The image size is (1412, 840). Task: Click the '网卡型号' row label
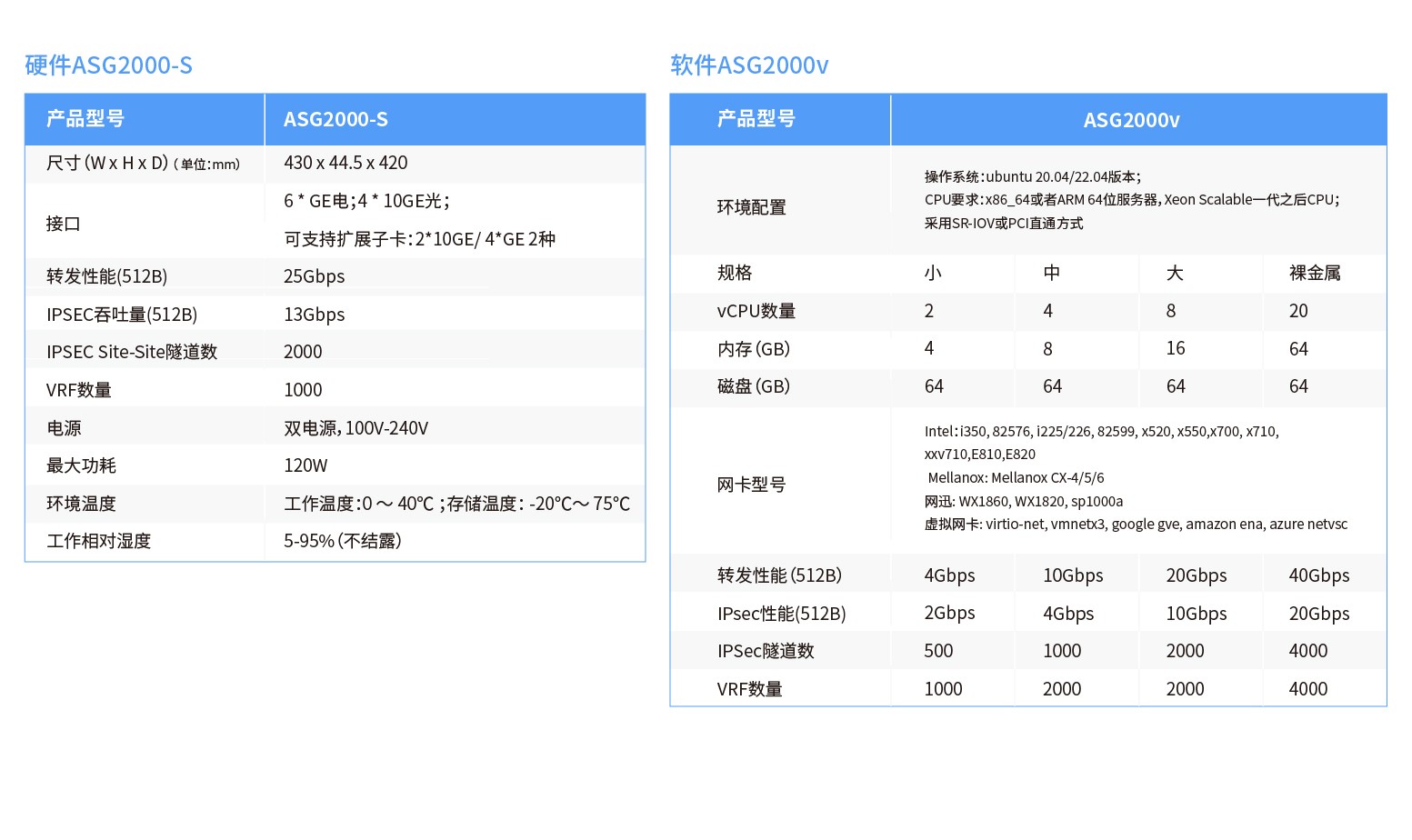[x=751, y=485]
